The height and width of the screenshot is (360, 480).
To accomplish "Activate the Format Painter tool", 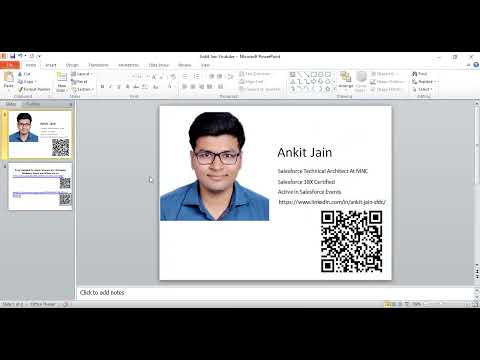I will (x=34, y=89).
